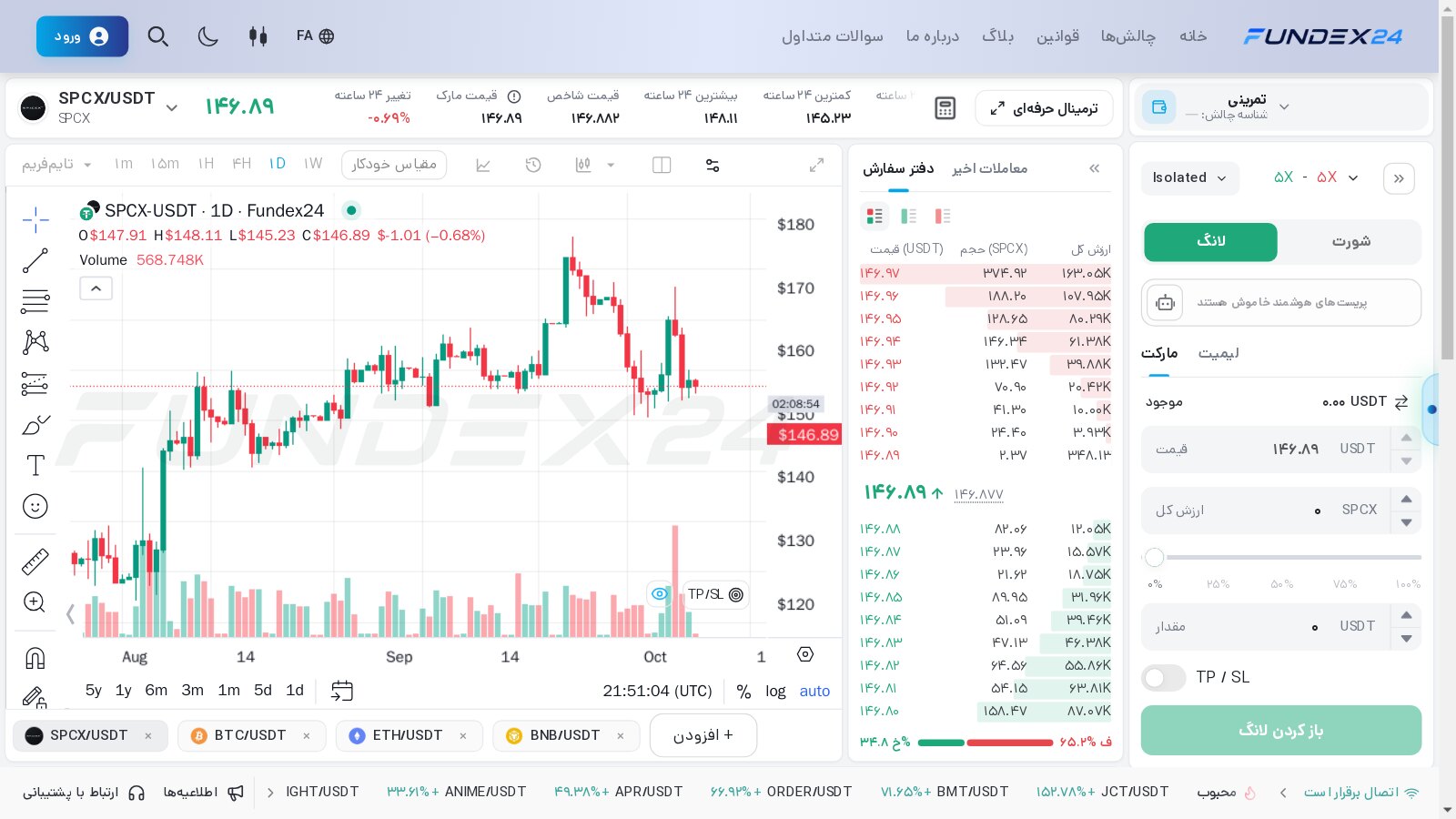Viewport: 1456px width, 819px height.
Task: Open the search magnifier in the header
Action: 158,36
